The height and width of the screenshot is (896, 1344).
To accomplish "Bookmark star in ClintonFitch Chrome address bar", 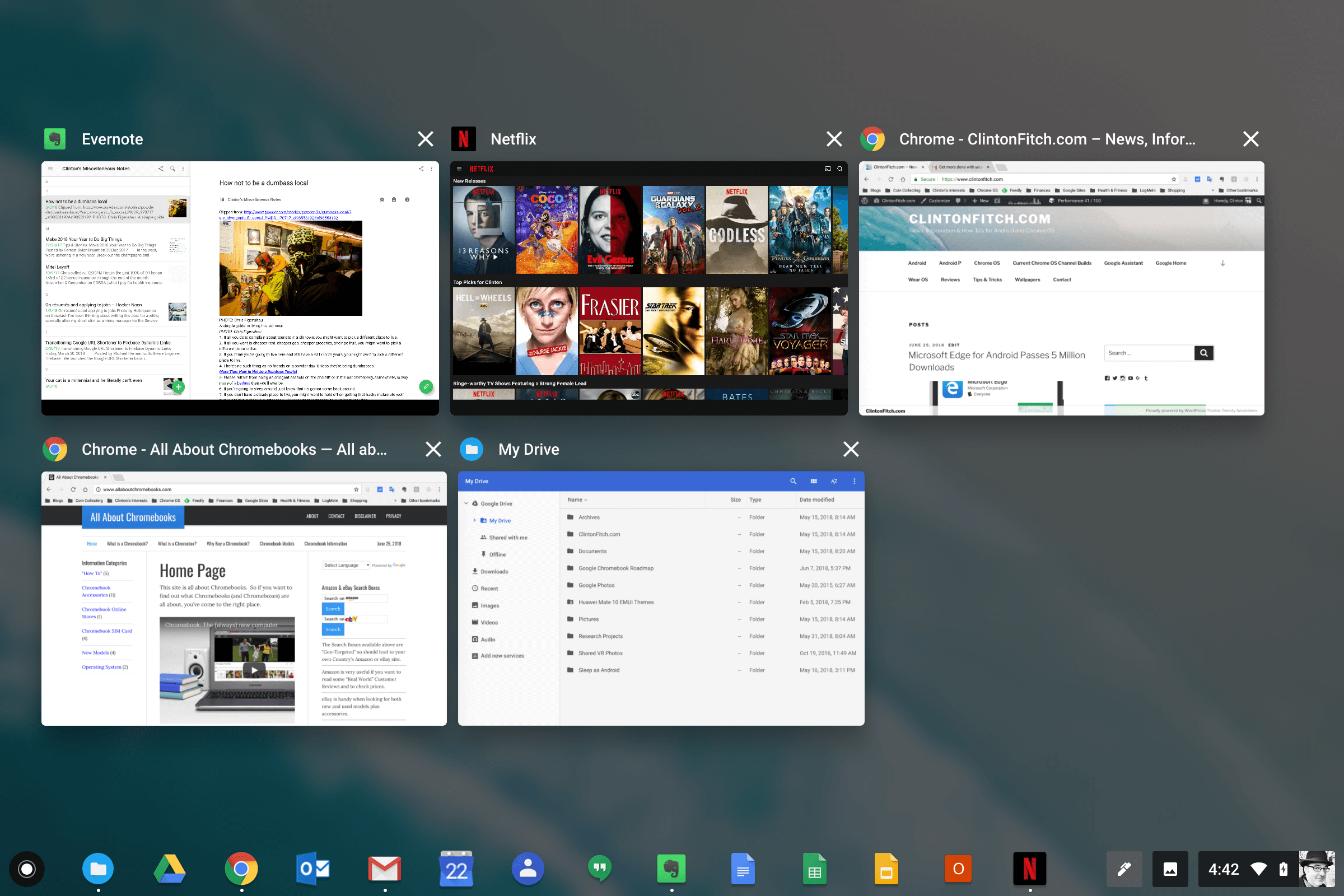I will pyautogui.click(x=1174, y=179).
